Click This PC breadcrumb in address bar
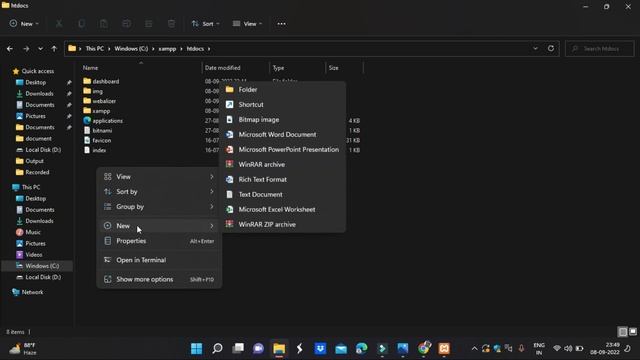This screenshot has width=640, height=360. 95,49
